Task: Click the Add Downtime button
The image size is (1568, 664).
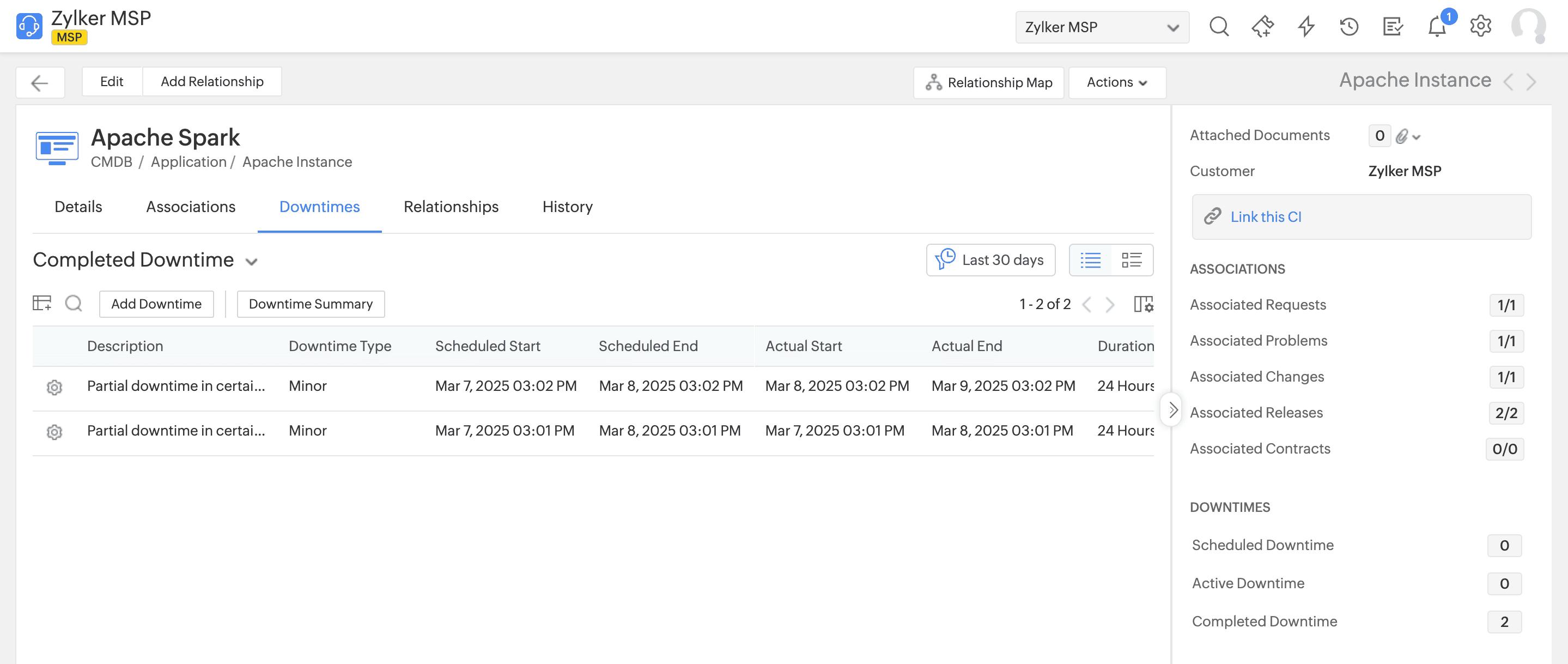Action: (x=156, y=304)
